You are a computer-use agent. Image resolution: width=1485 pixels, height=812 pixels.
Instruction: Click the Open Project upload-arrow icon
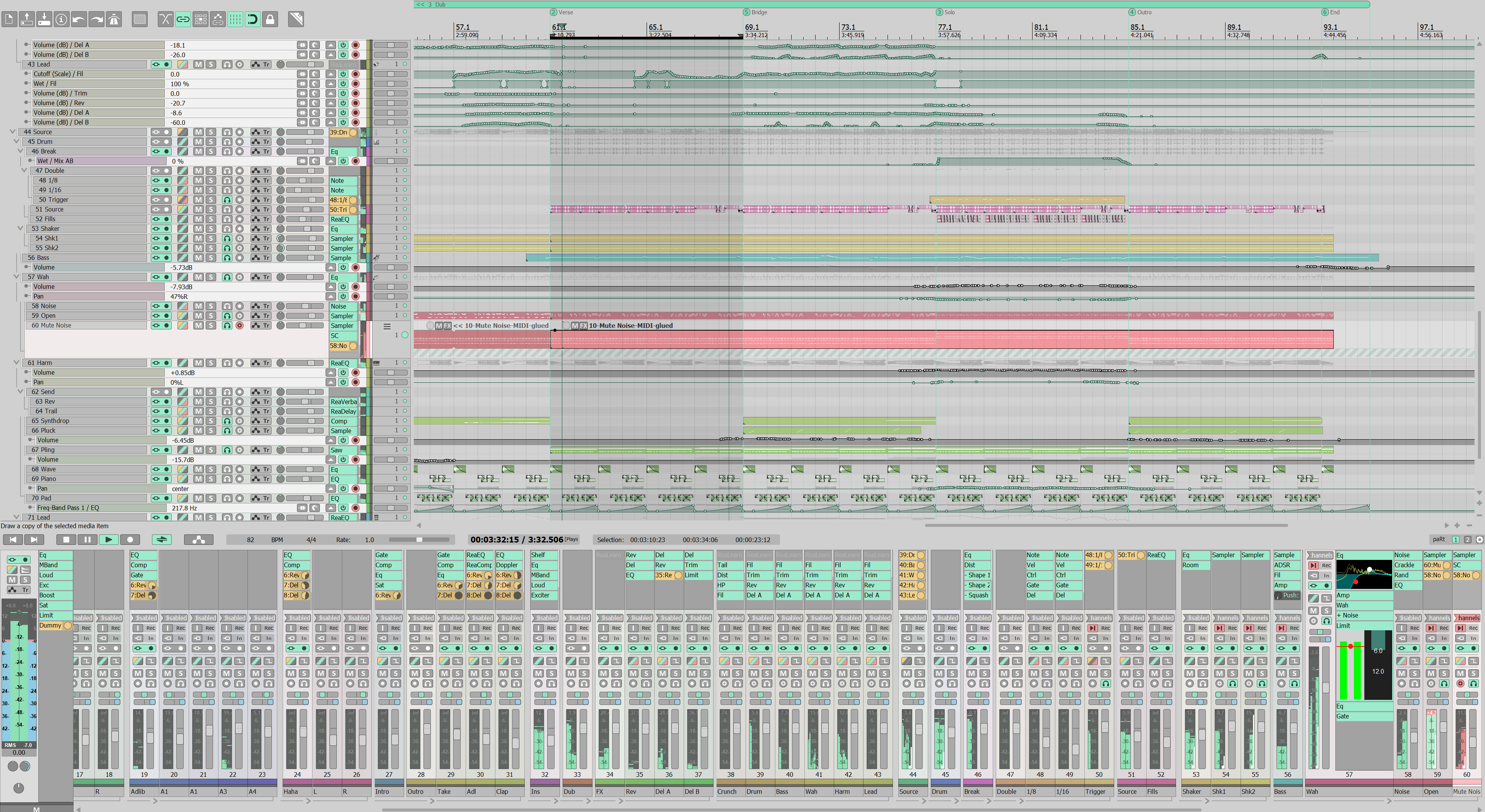[27, 20]
